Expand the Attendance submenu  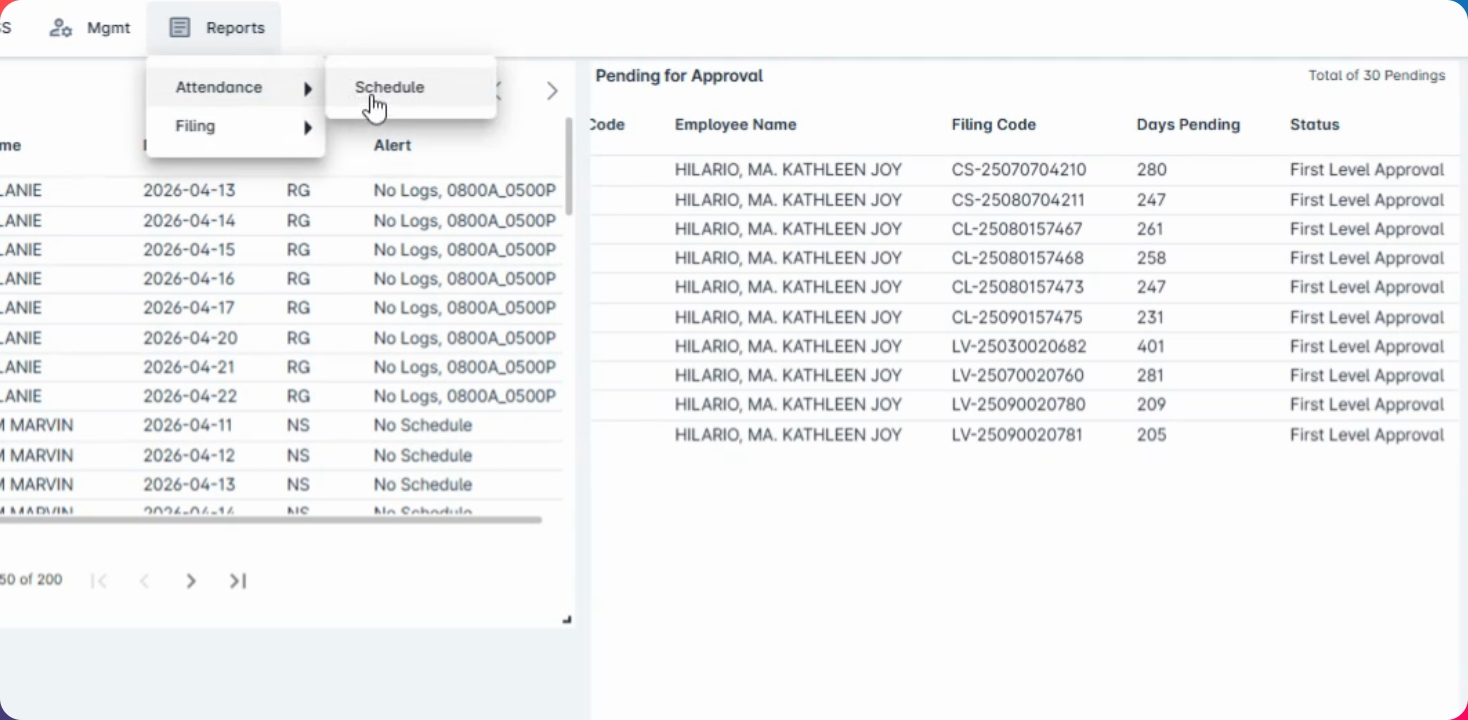coord(236,87)
